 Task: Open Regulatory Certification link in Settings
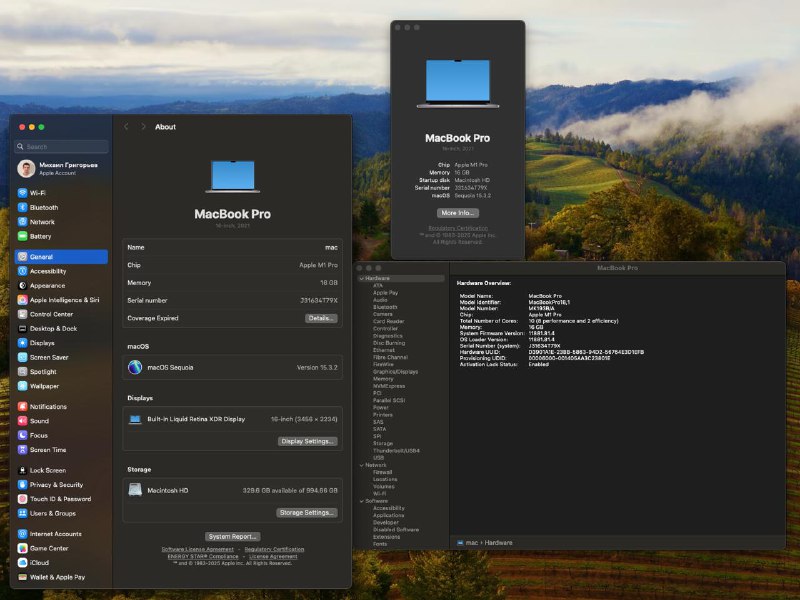[274, 549]
